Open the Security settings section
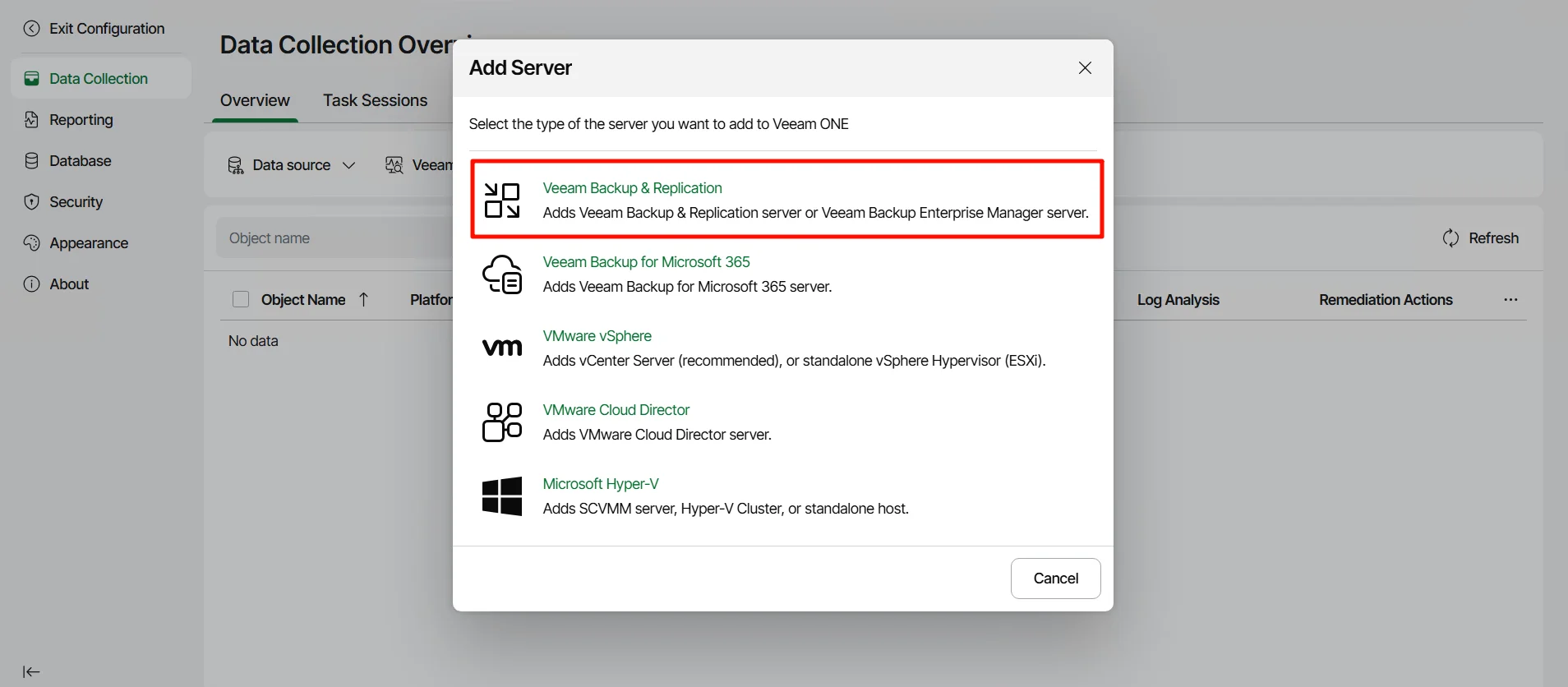 pos(76,202)
